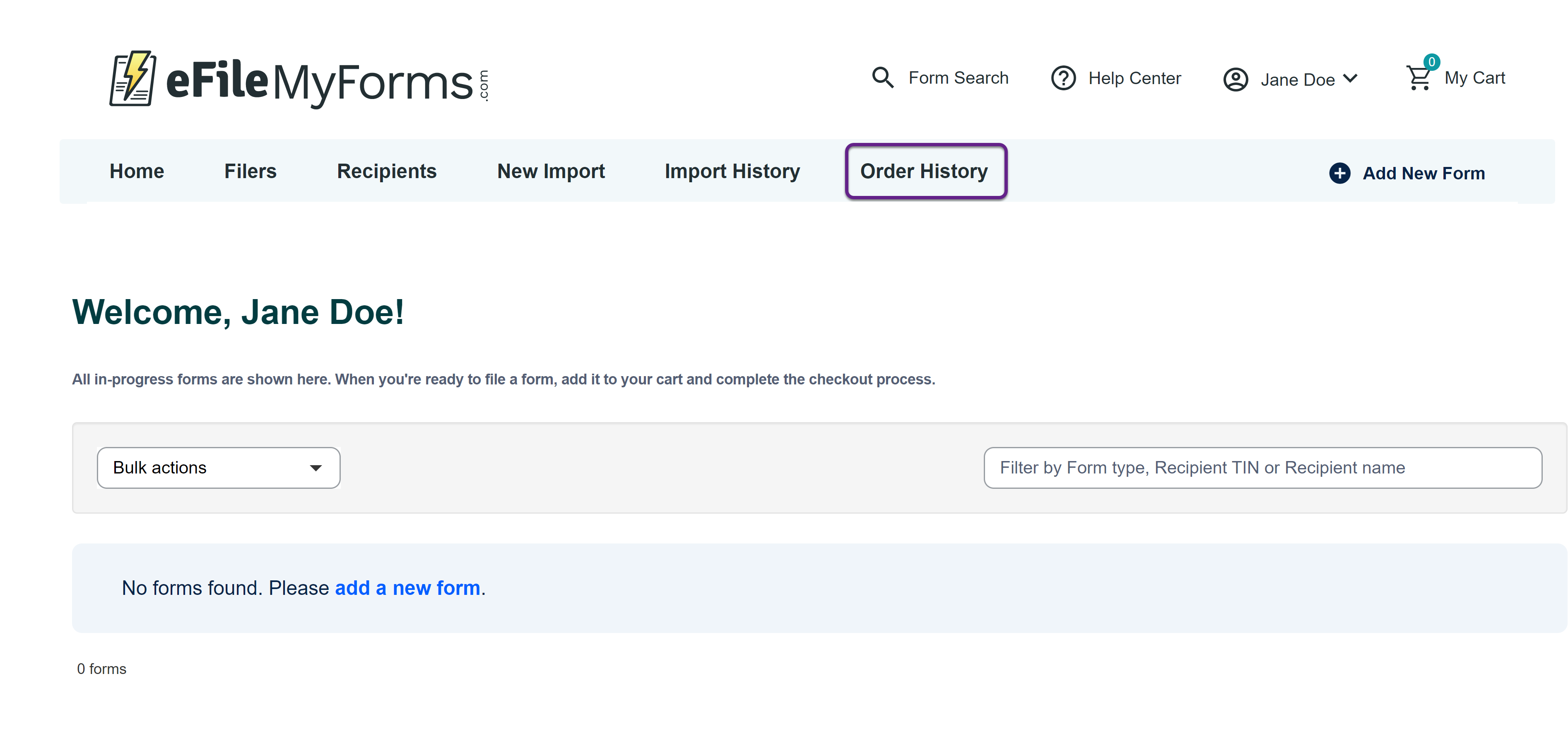Go to the Home tab
Screen dimensions: 1568x756
click(136, 171)
